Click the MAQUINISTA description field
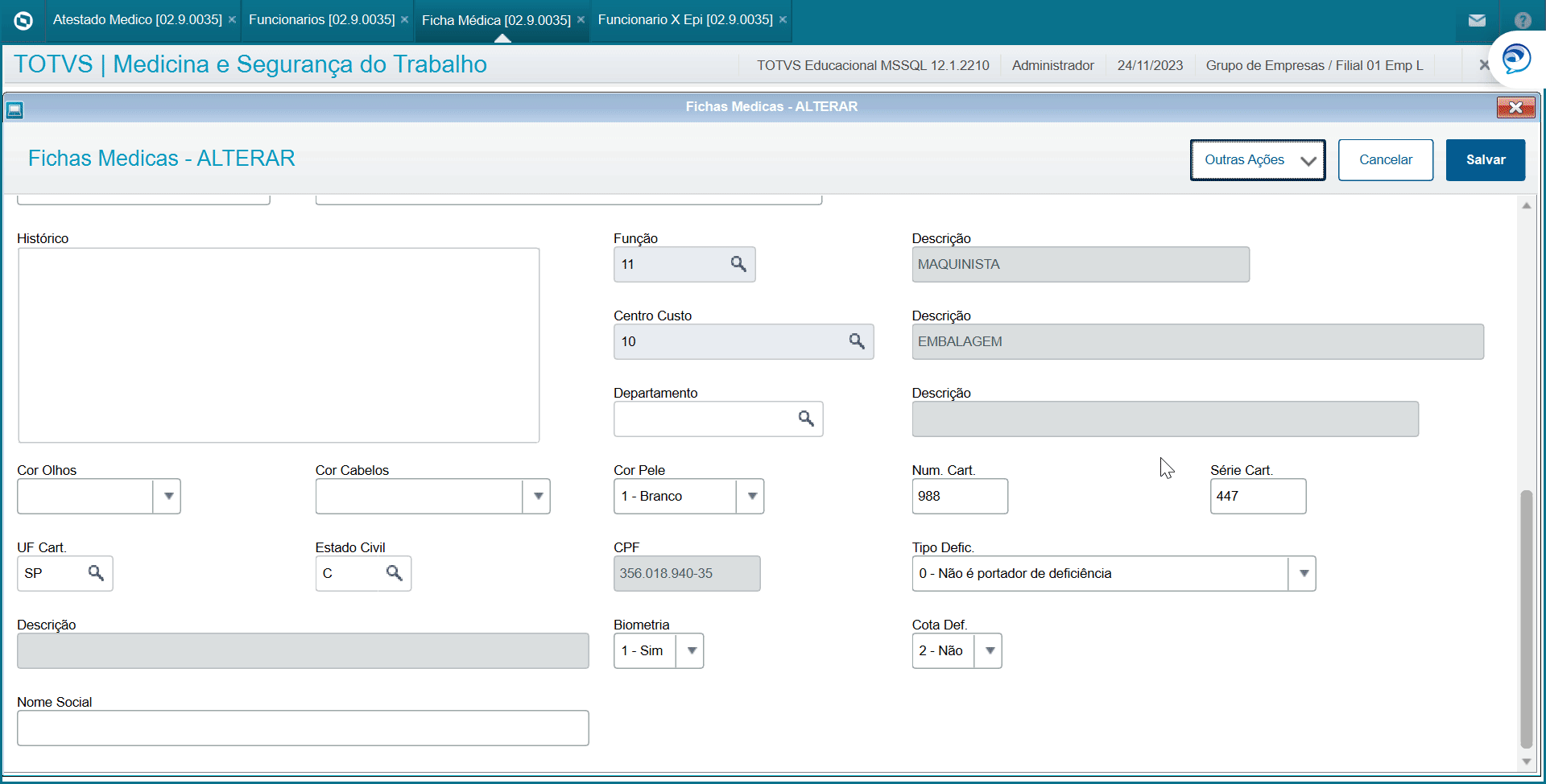 coord(1081,264)
